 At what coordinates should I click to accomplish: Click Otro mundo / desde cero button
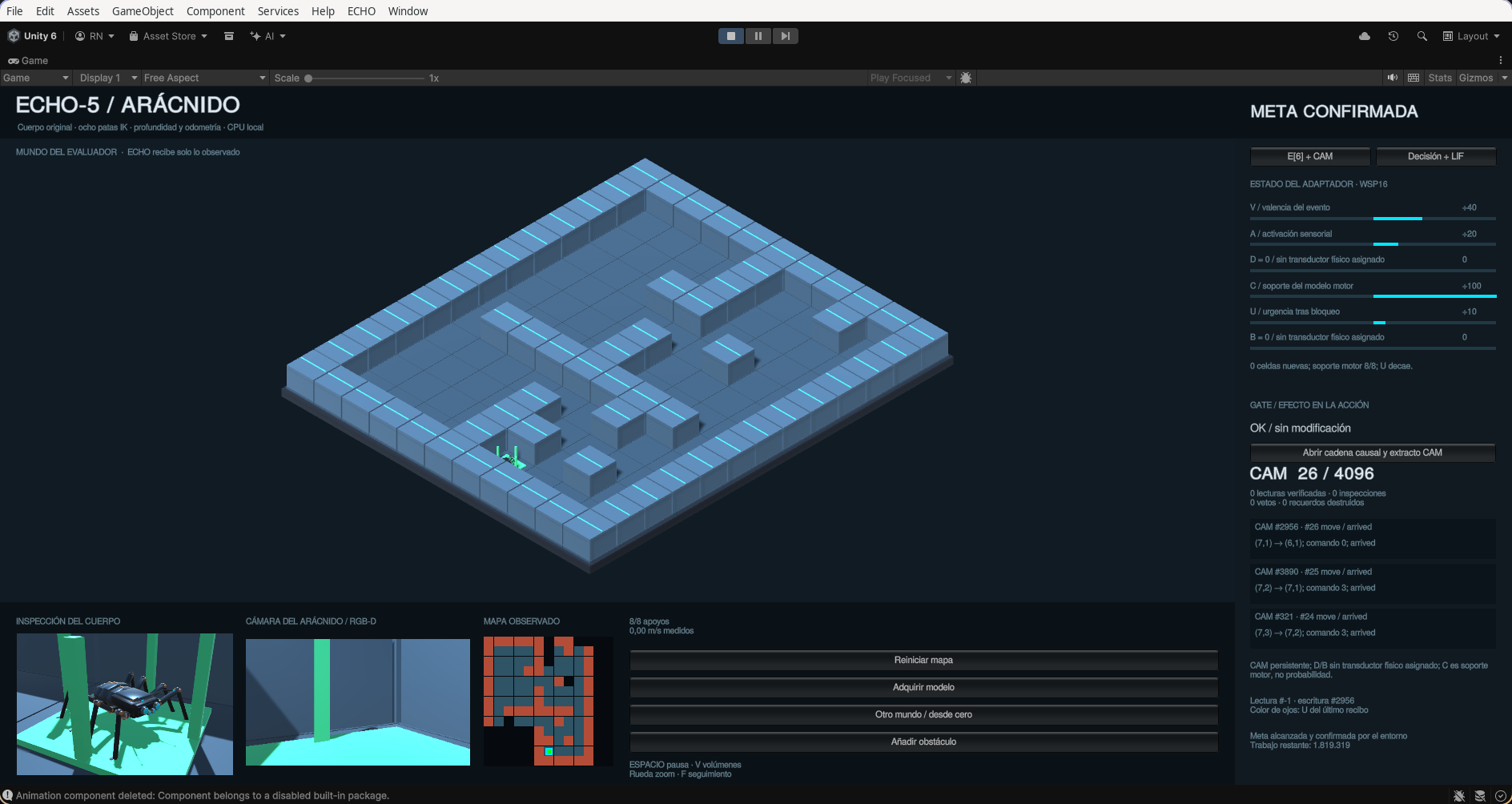click(923, 714)
